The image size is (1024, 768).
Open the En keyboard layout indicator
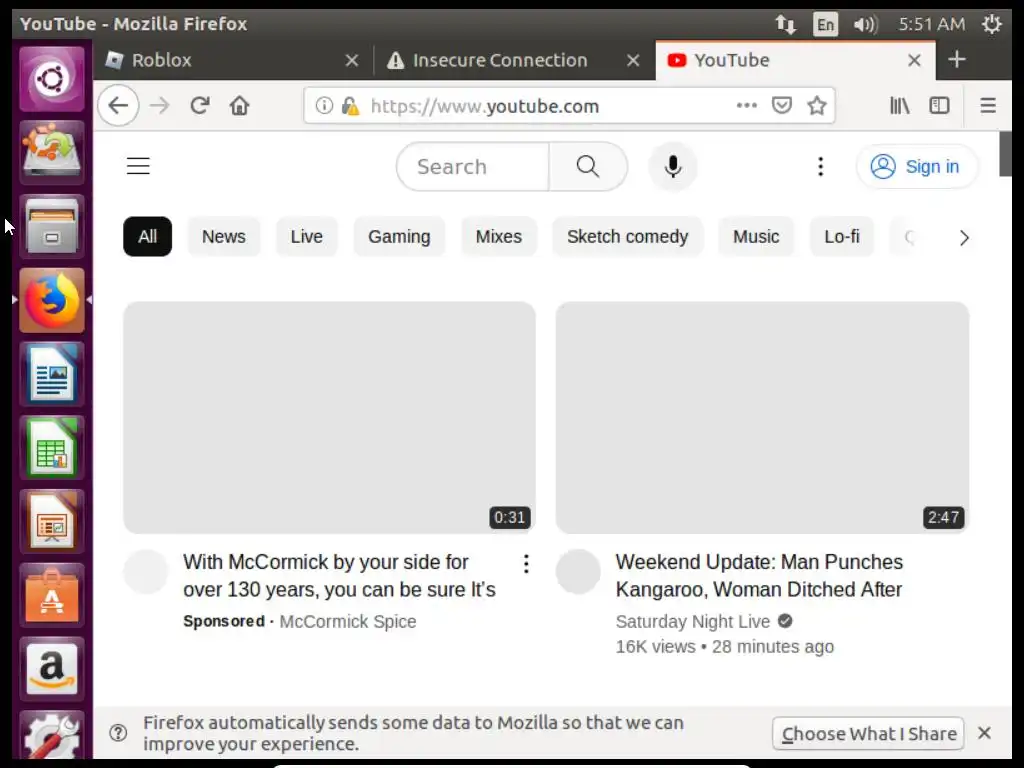tap(825, 25)
